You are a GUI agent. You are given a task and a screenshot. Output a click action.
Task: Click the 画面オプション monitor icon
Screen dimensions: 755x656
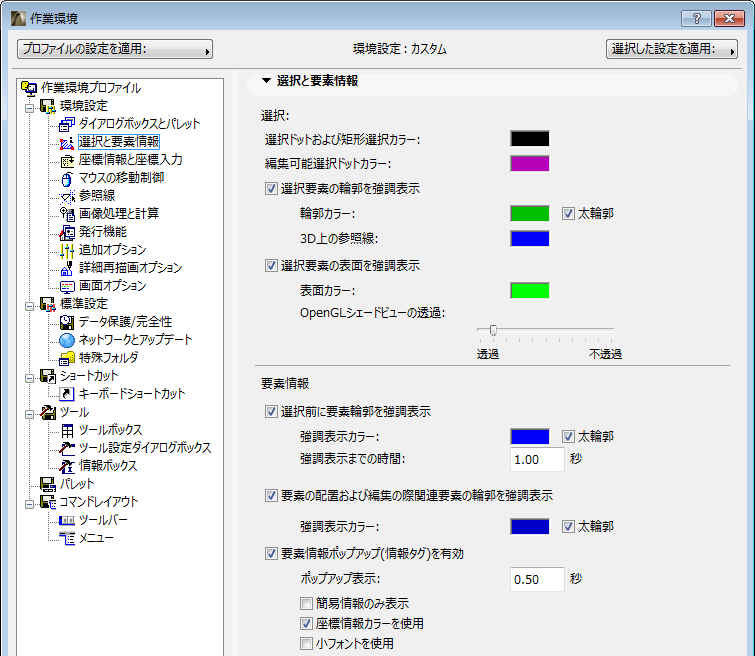66,286
